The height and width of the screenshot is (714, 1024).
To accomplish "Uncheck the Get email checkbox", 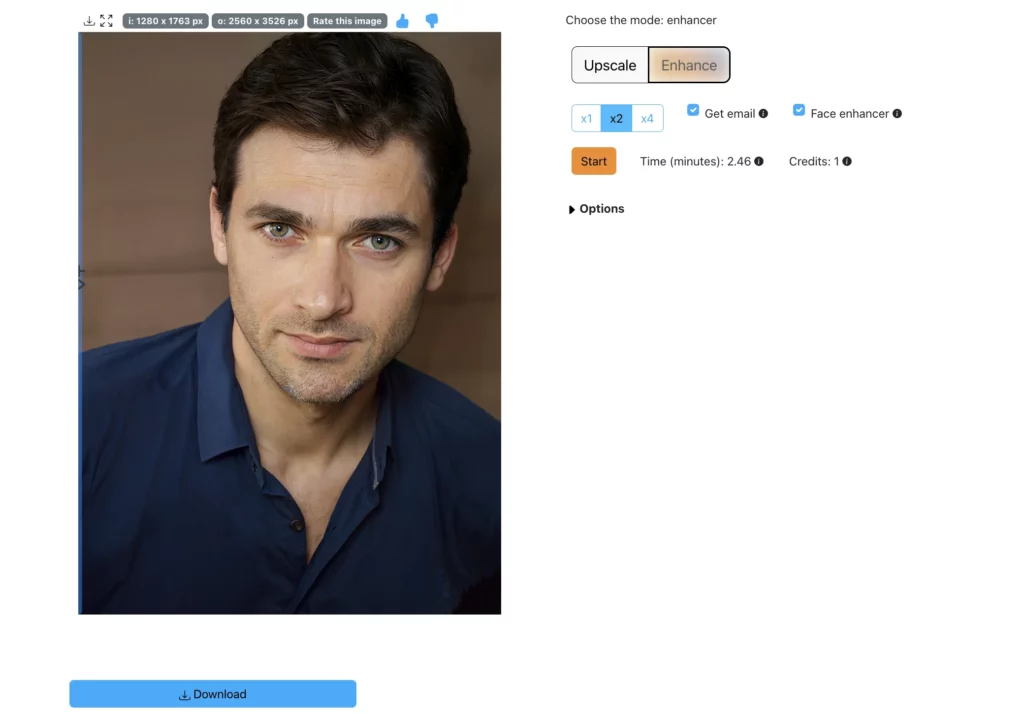I will click(693, 111).
